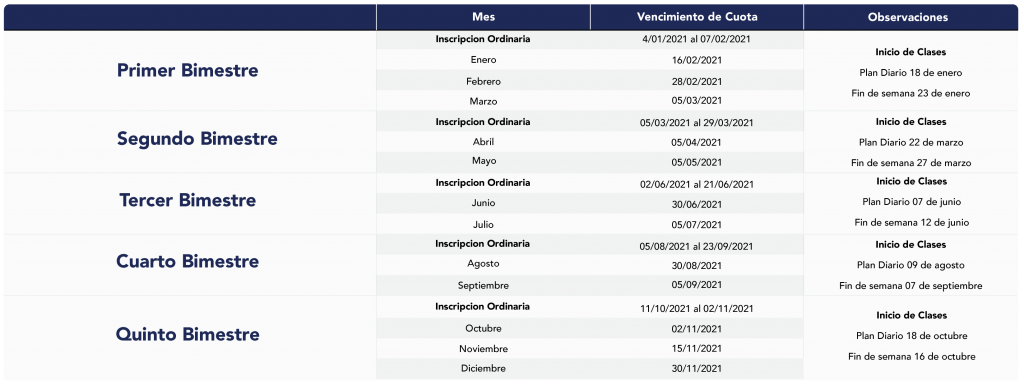Select the Diciembre month cell
Viewport: 1024px width, 385px height.
(483, 369)
